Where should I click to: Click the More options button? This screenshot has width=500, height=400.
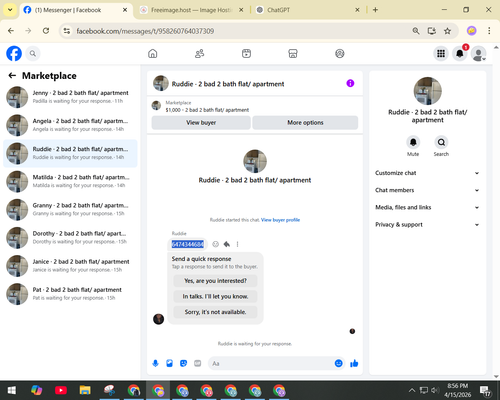pyautogui.click(x=305, y=123)
